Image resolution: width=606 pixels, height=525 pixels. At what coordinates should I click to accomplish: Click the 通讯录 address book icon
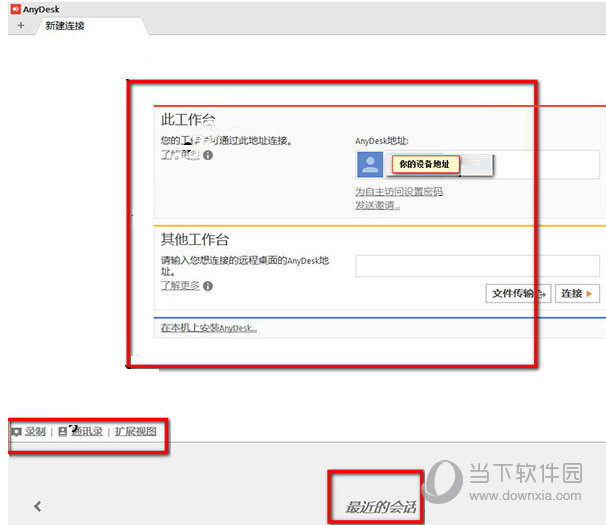(63, 431)
